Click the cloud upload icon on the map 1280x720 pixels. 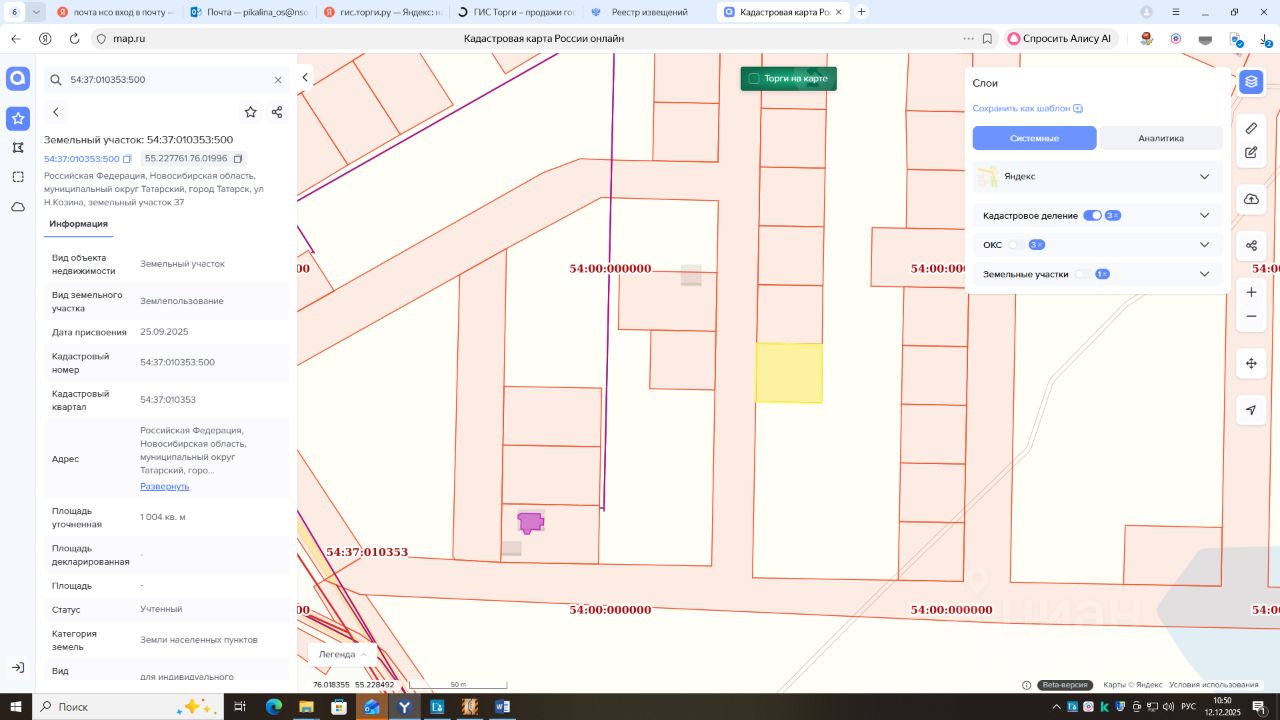point(1251,199)
